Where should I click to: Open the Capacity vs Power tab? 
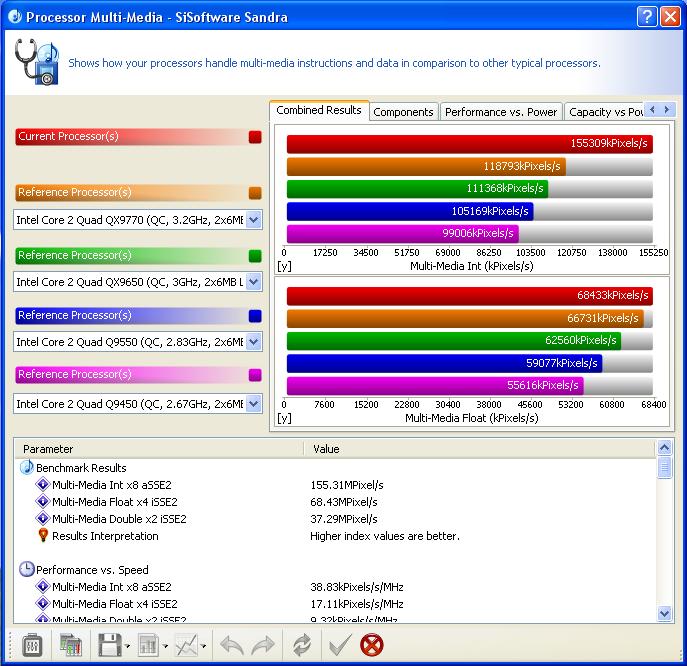click(605, 112)
